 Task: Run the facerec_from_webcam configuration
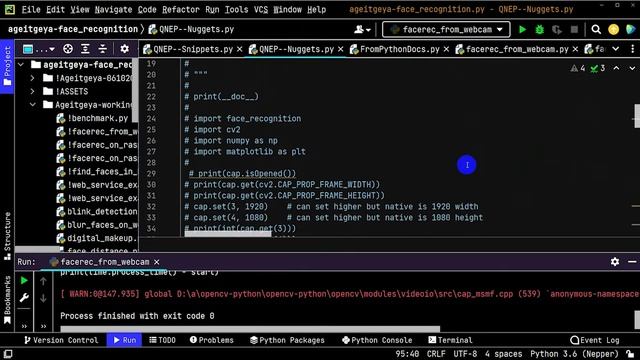click(x=522, y=29)
